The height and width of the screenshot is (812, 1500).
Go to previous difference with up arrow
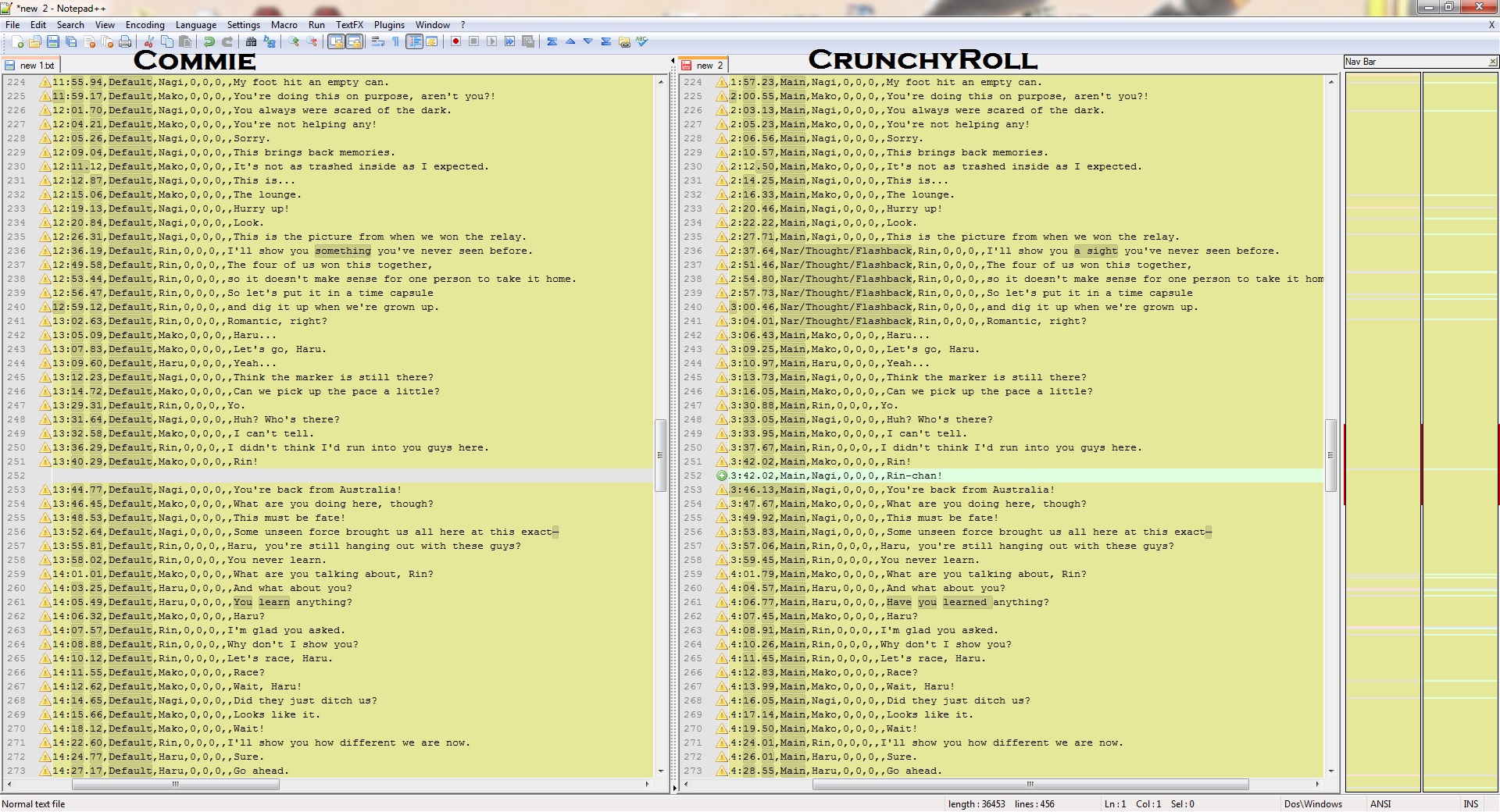point(570,41)
